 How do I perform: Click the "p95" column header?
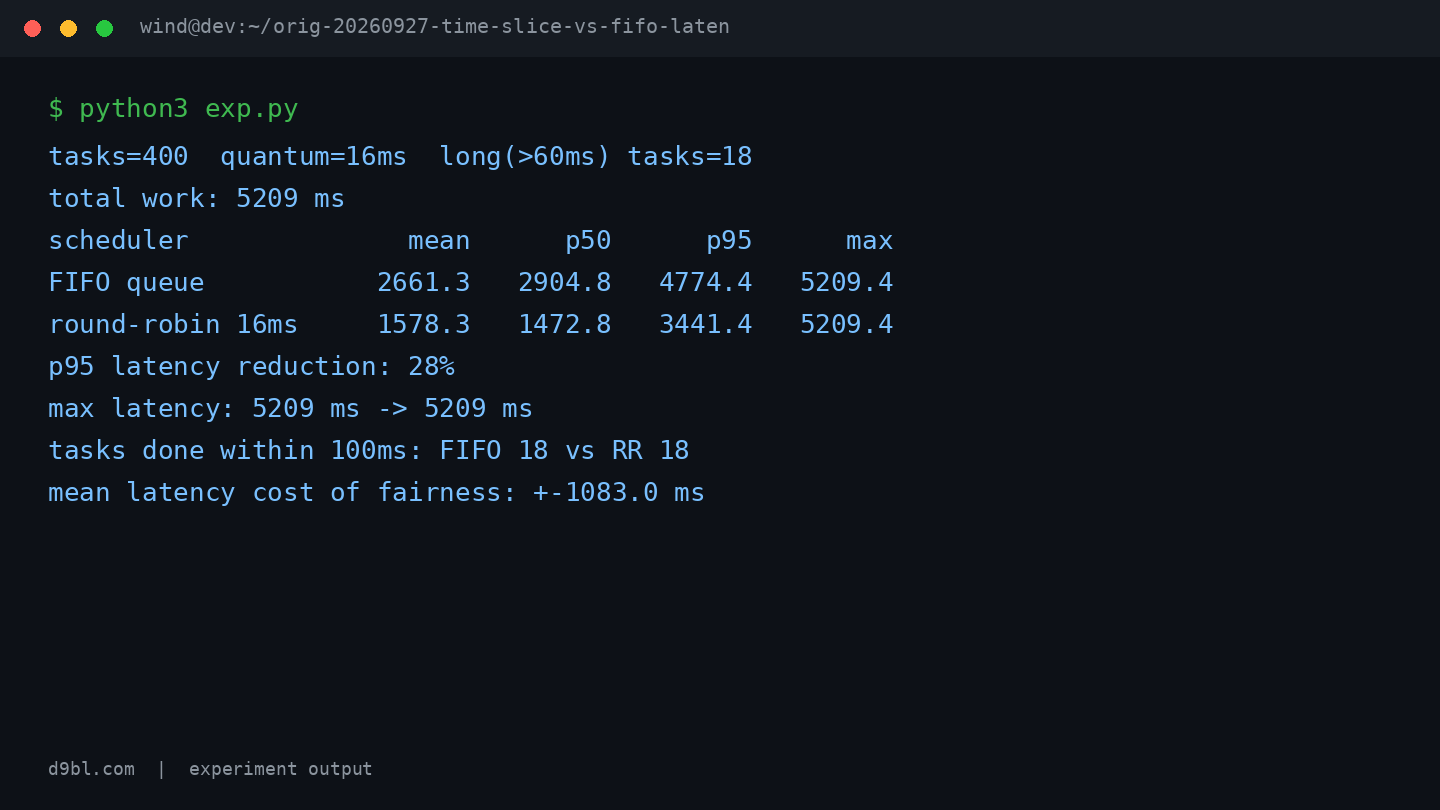[729, 241]
